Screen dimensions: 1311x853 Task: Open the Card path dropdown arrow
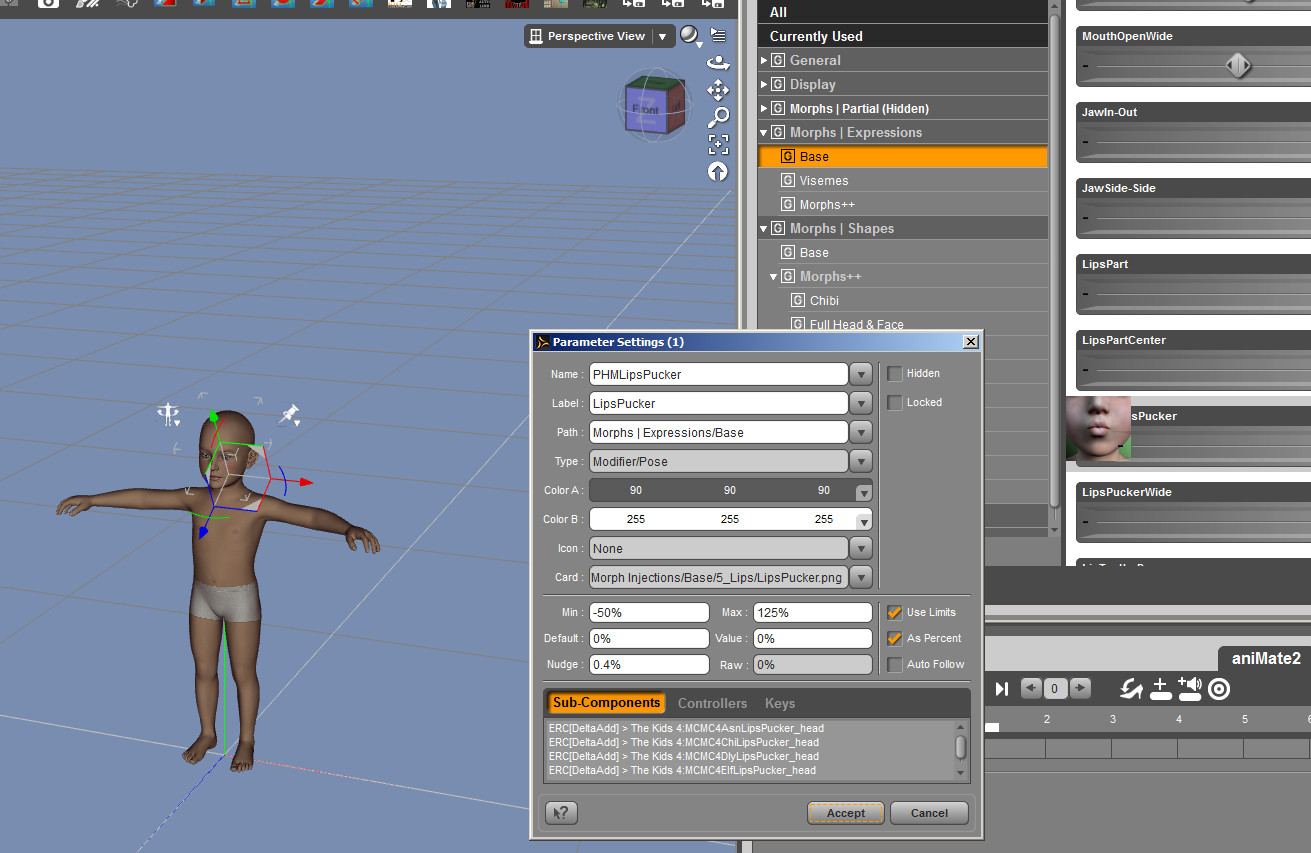click(861, 577)
